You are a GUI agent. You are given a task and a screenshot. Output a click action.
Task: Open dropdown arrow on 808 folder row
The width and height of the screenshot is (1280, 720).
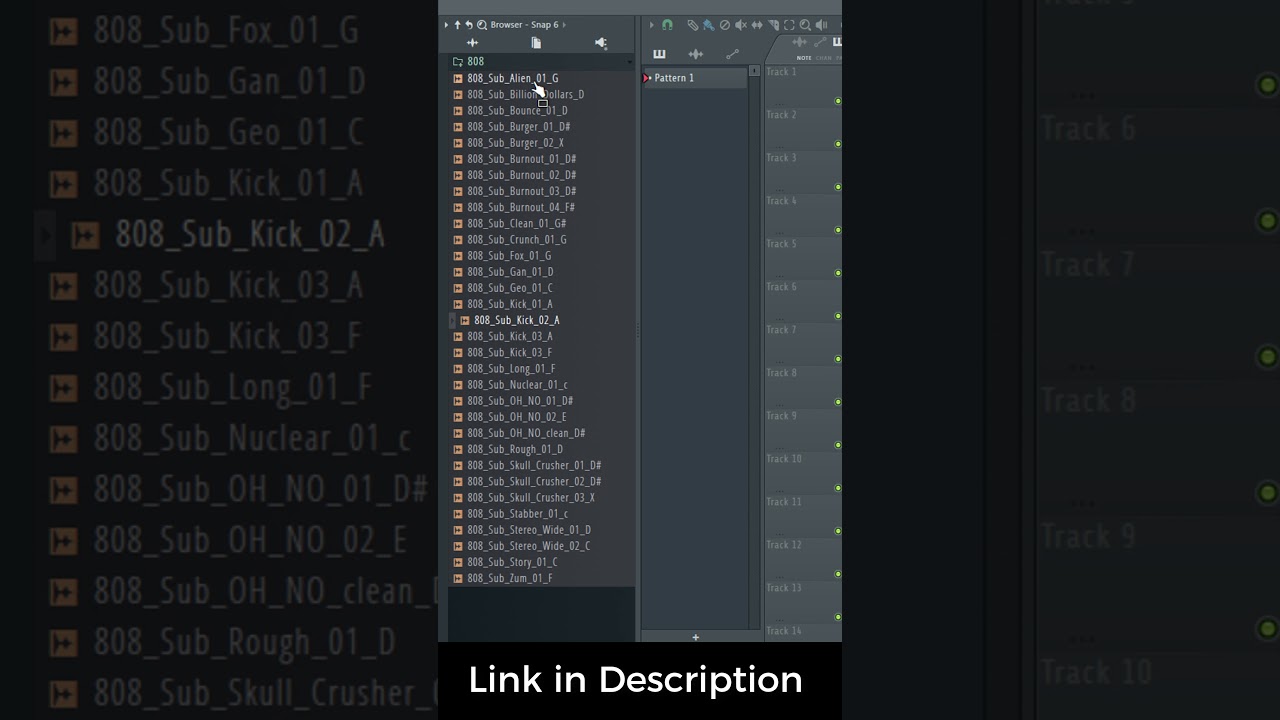(629, 62)
